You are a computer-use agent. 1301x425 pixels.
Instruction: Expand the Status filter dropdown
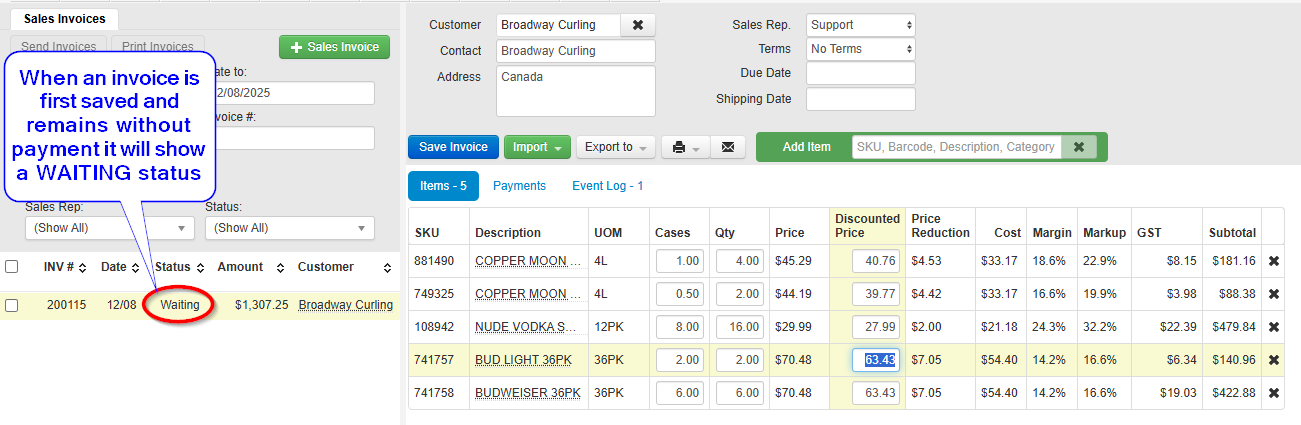(290, 228)
